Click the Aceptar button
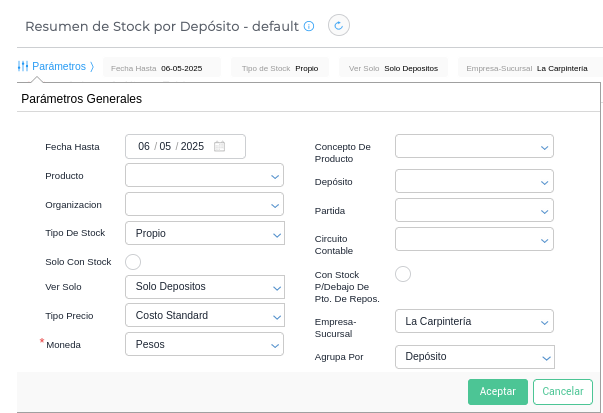Viewport: 603px width, 413px height. tap(497, 391)
